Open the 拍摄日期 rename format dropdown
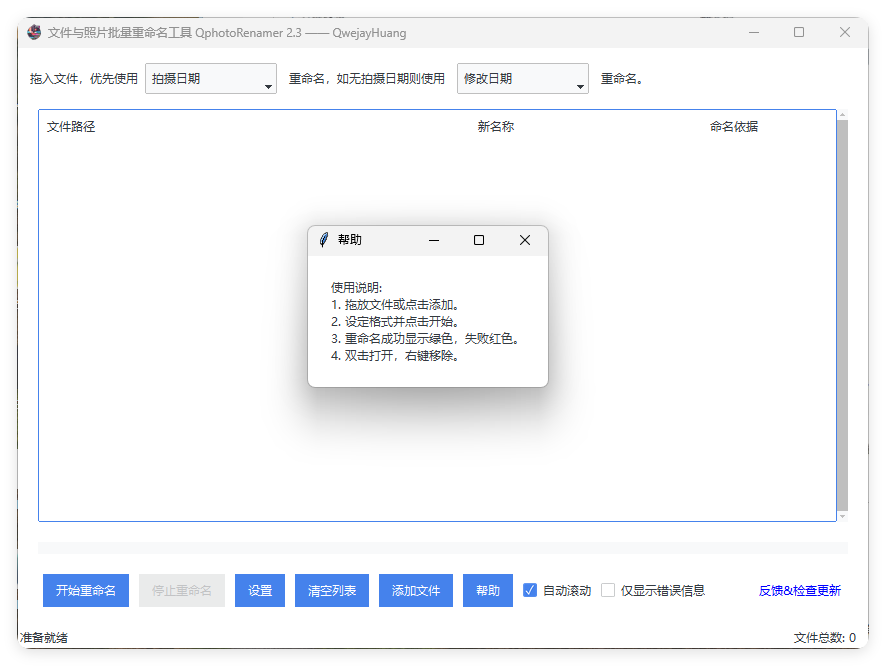 pyautogui.click(x=210, y=78)
